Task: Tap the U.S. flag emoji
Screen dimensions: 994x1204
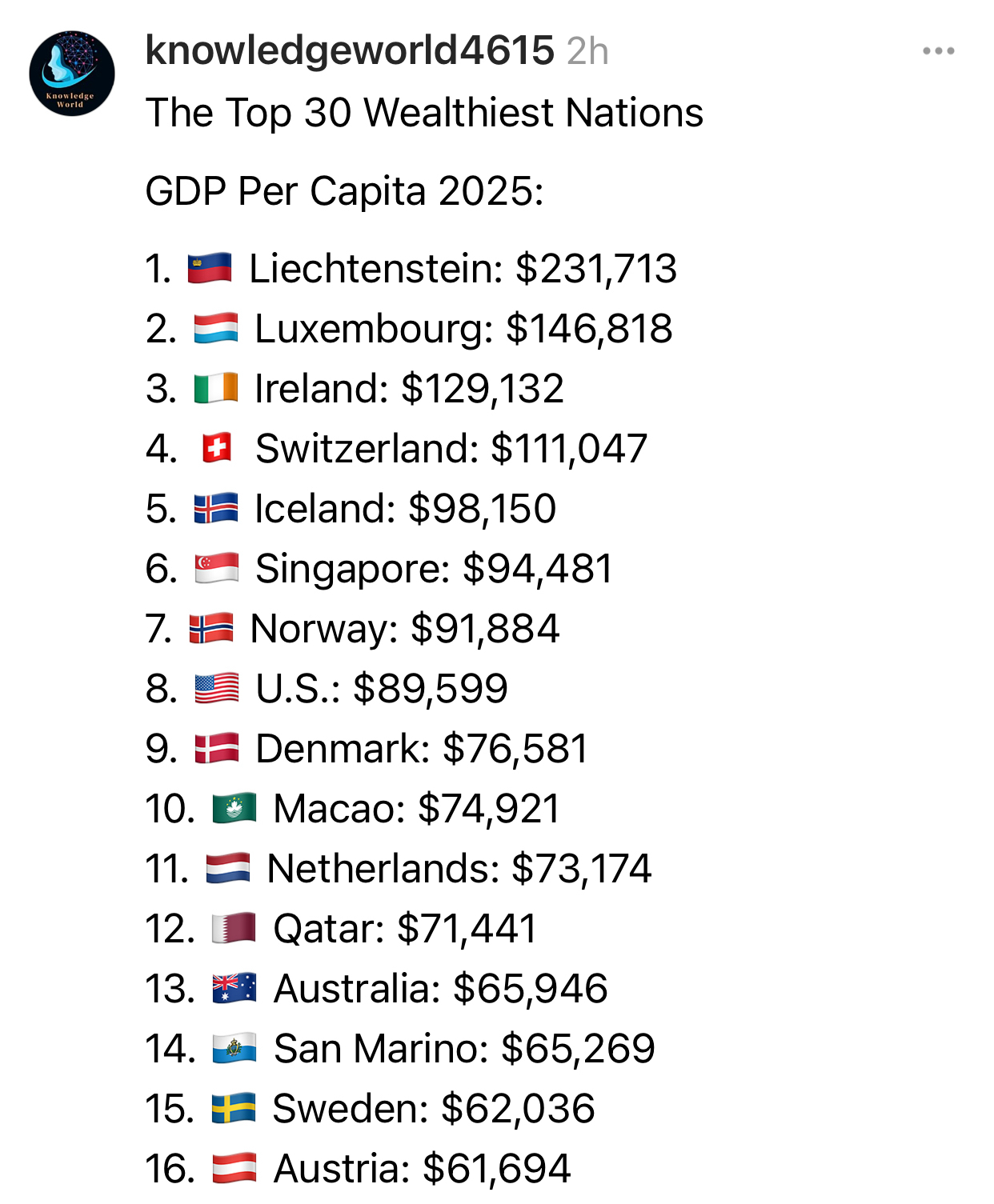Action: point(216,689)
